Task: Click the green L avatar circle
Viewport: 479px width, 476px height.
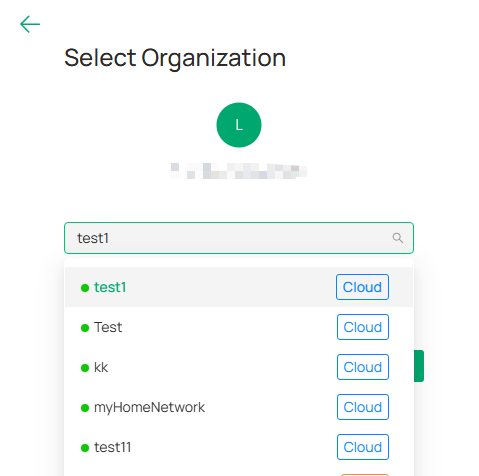Action: pyautogui.click(x=239, y=125)
